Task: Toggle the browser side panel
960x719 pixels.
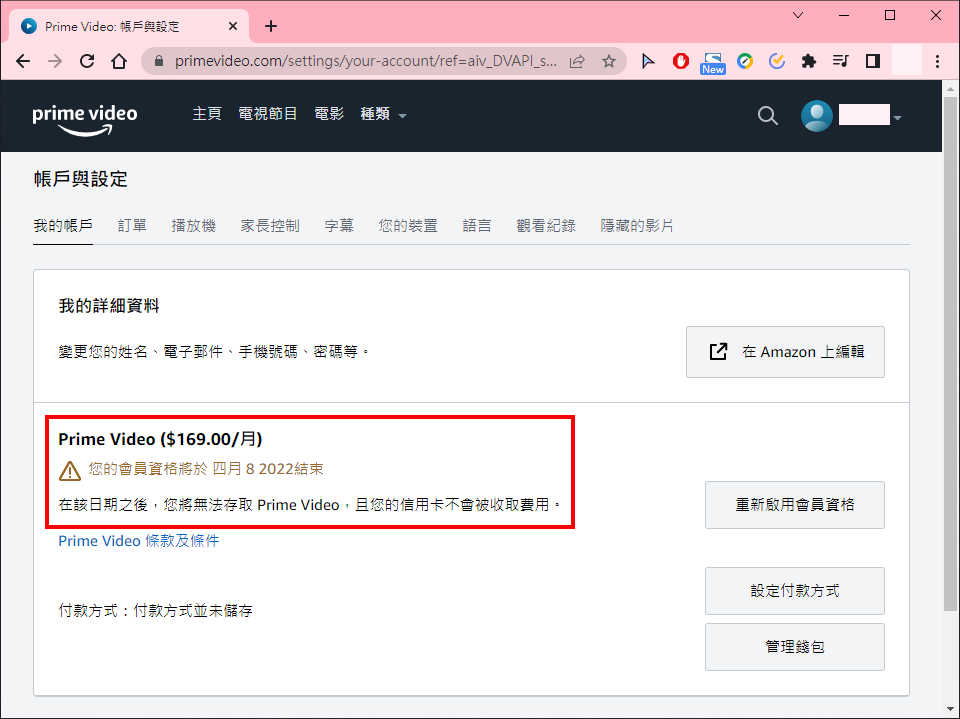Action: [873, 61]
